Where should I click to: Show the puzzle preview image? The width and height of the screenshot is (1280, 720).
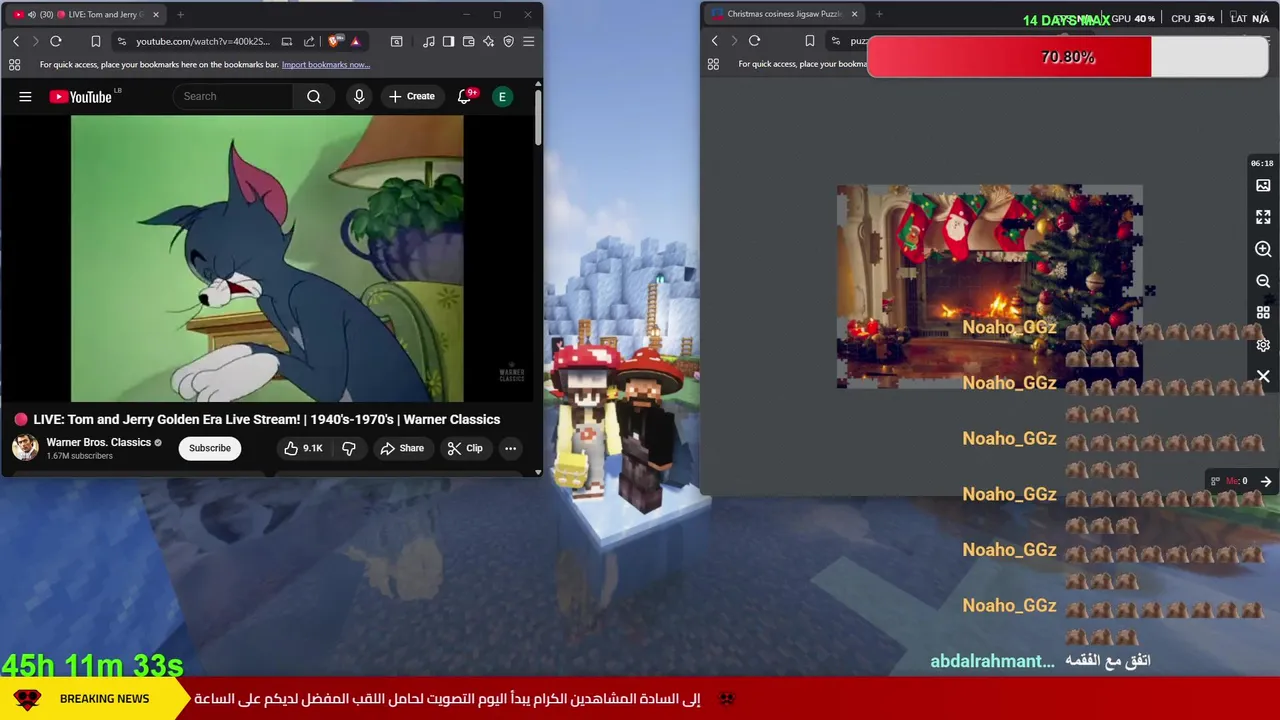click(x=1263, y=185)
